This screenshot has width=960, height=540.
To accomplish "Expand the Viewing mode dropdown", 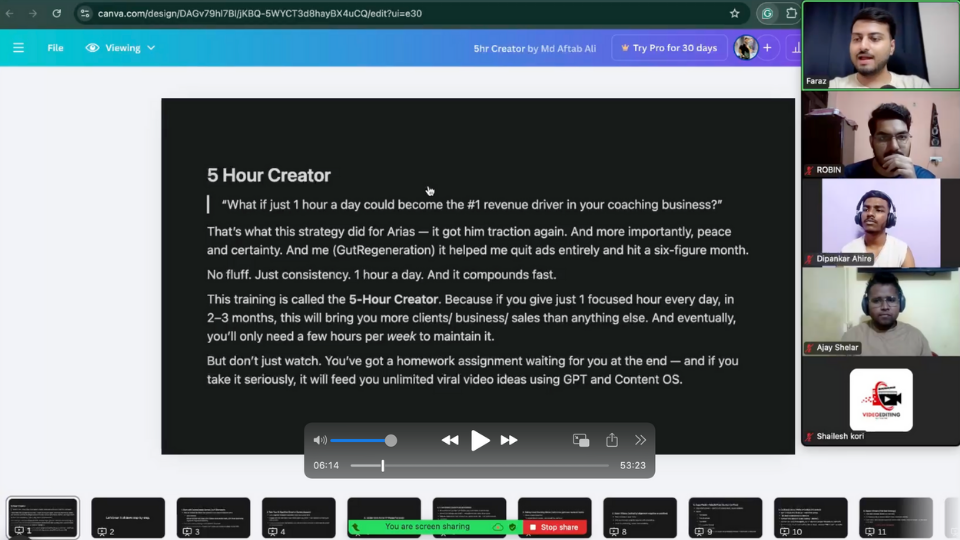I will click(121, 48).
